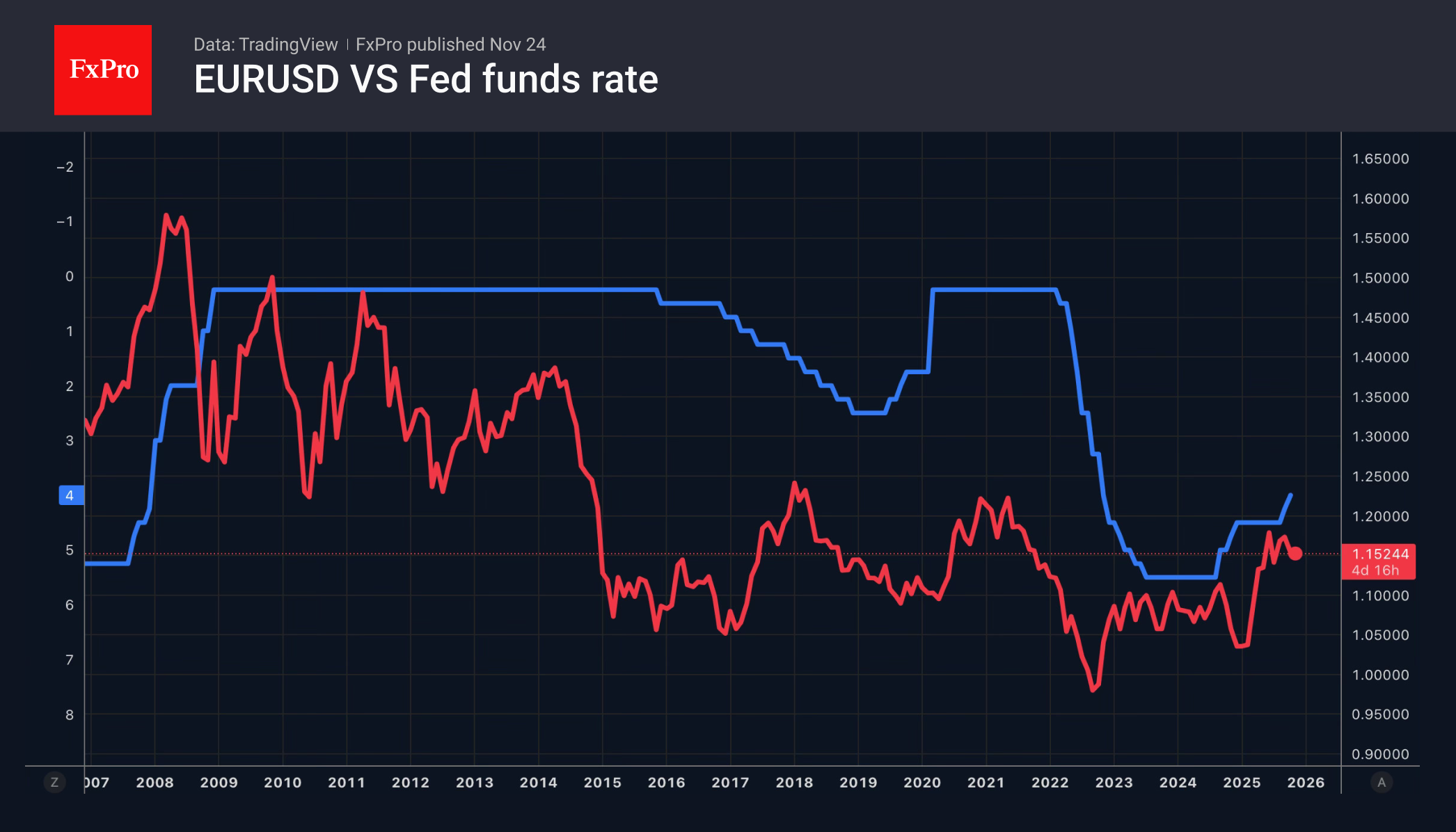Select the 2026 label on time axis
1456x832 pixels.
1306,783
